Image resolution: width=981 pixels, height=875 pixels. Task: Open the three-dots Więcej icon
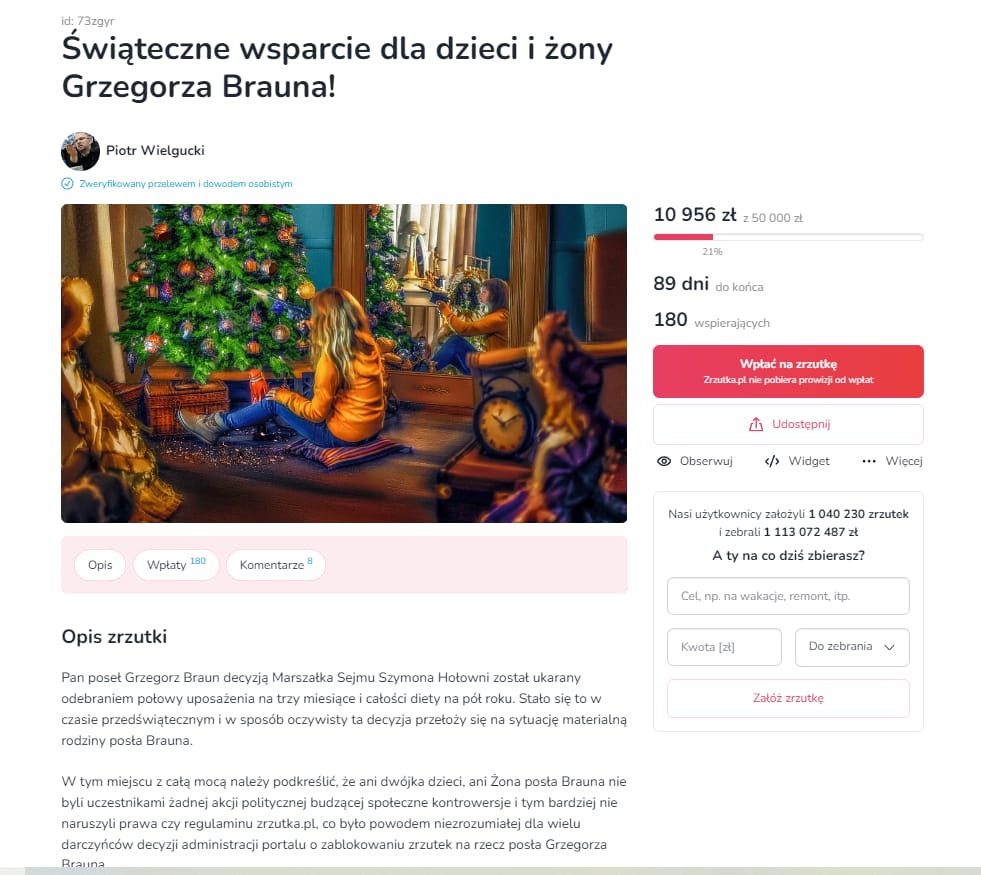(869, 461)
